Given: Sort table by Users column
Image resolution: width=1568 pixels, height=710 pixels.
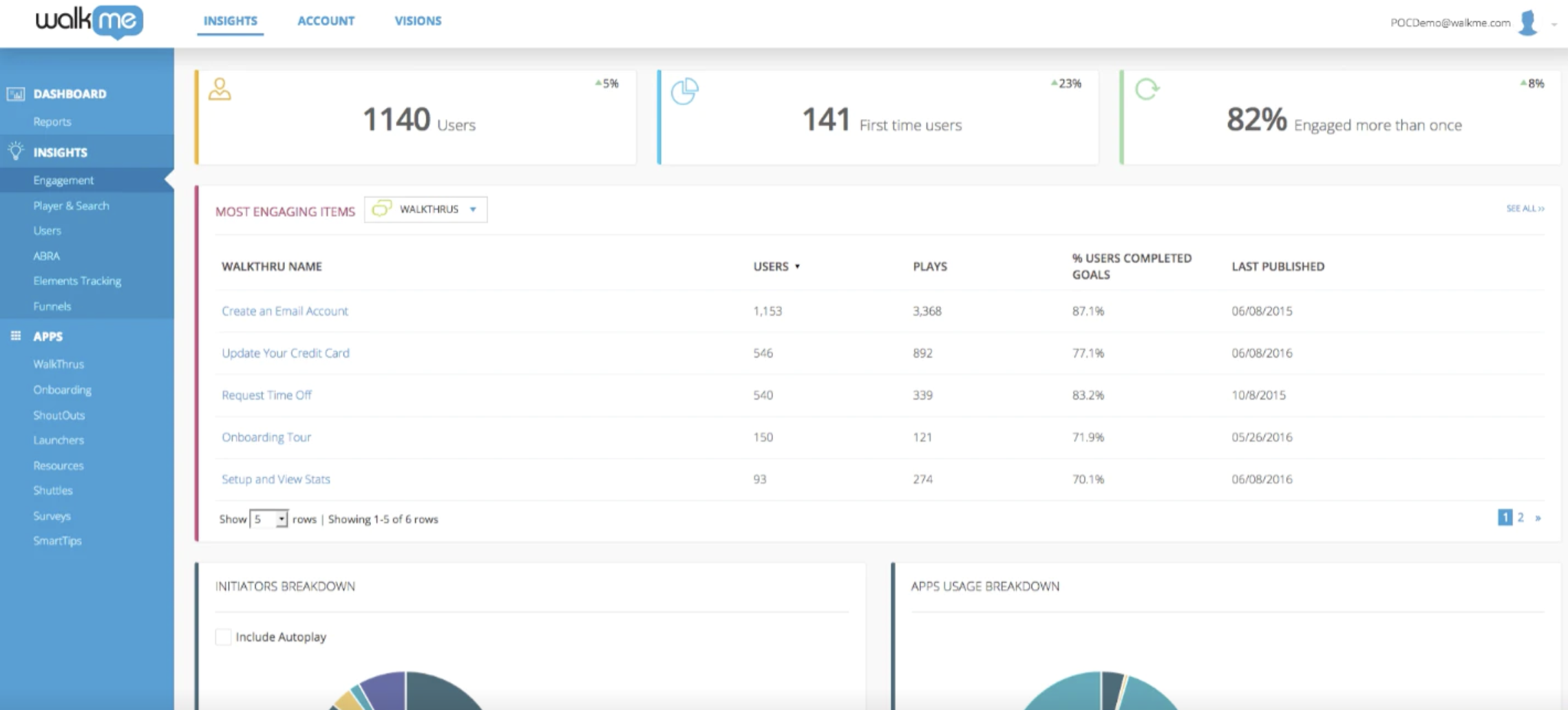Looking at the screenshot, I should (x=776, y=266).
